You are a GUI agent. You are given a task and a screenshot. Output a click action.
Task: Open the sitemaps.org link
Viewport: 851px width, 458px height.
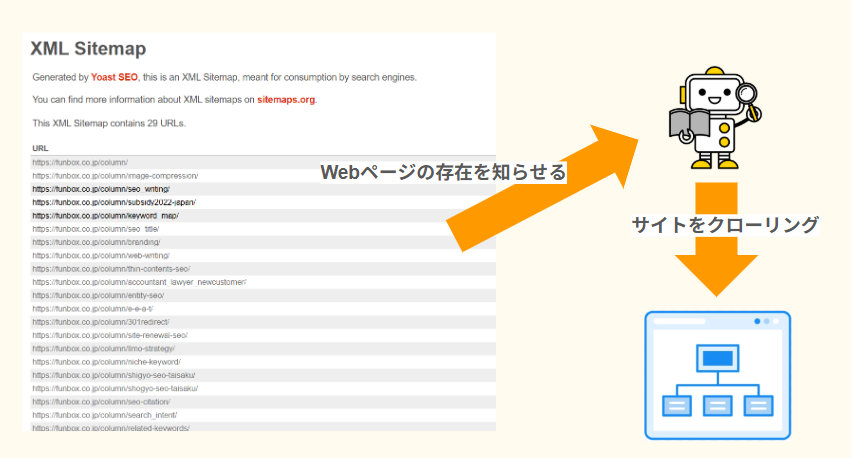pos(286,100)
